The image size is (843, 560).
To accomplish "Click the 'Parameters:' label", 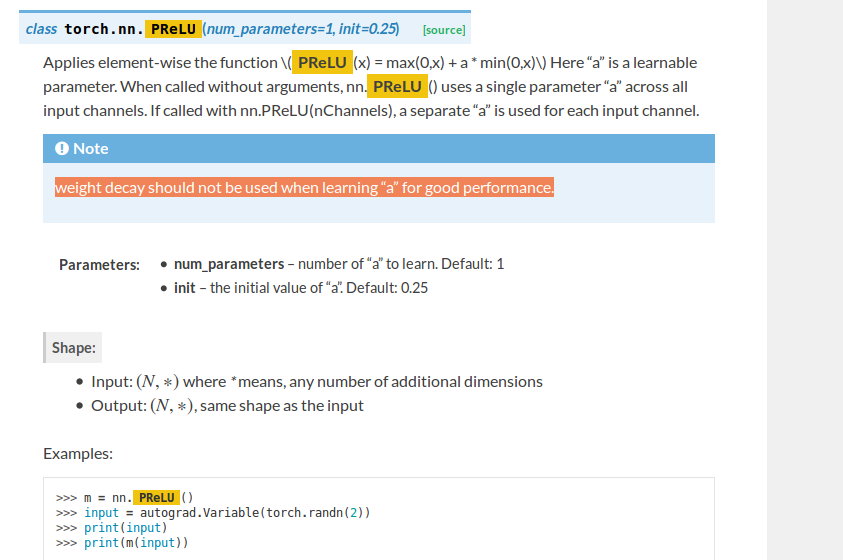I will point(99,265).
